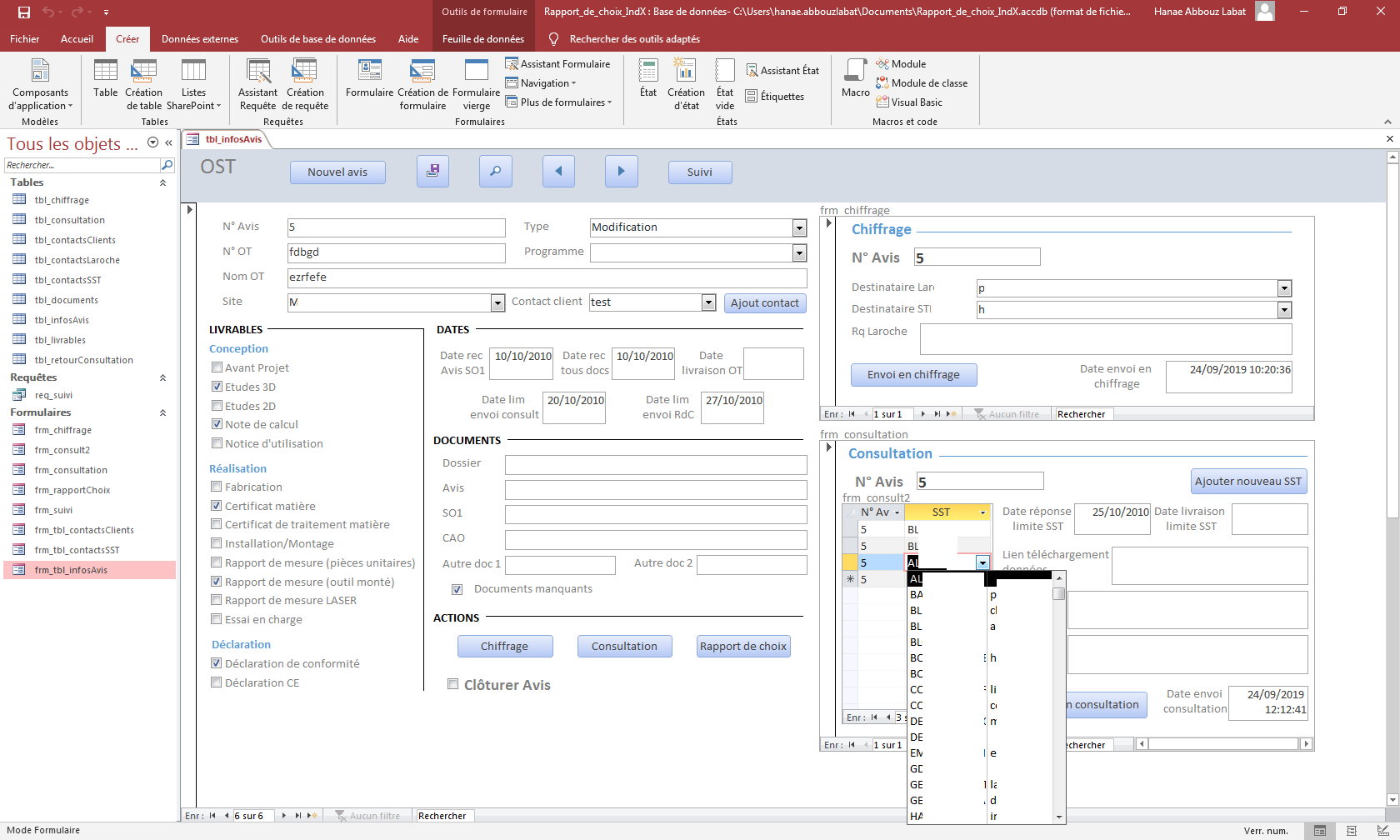Open Outils de base de données tab
Viewport: 1400px width, 840px height.
318,39
